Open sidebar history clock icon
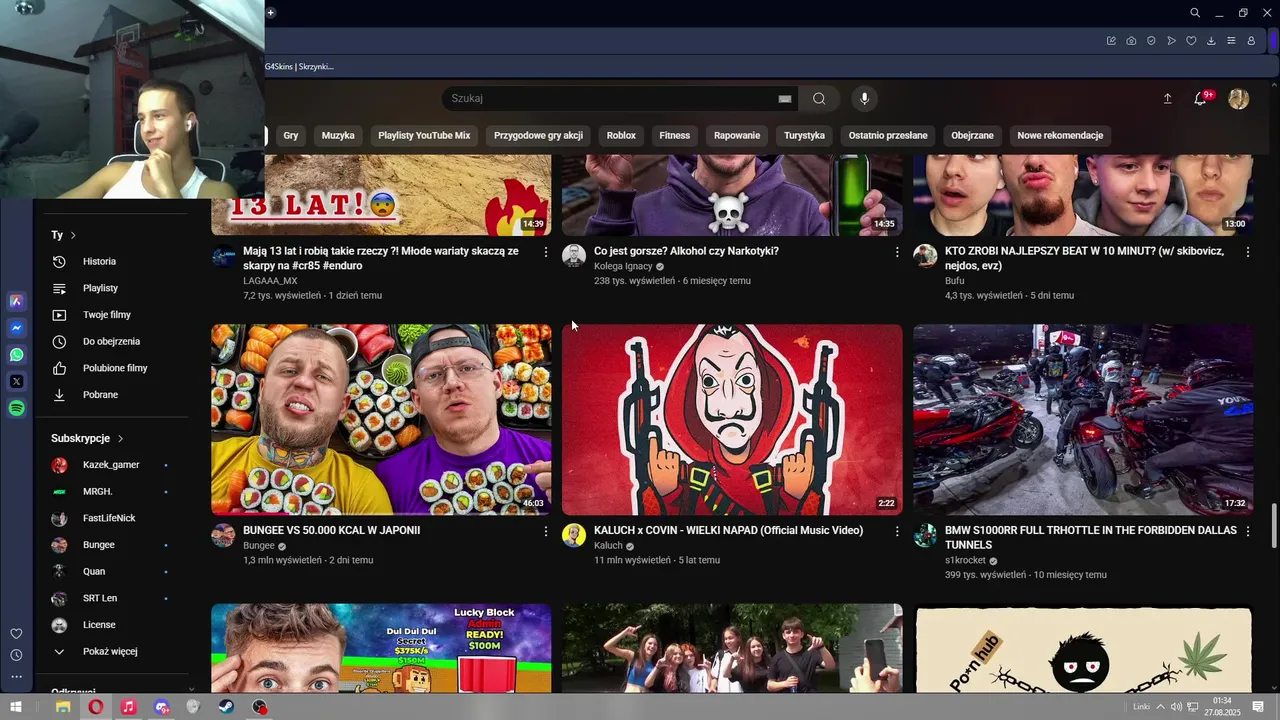This screenshot has height=720, width=1280. pos(16,655)
